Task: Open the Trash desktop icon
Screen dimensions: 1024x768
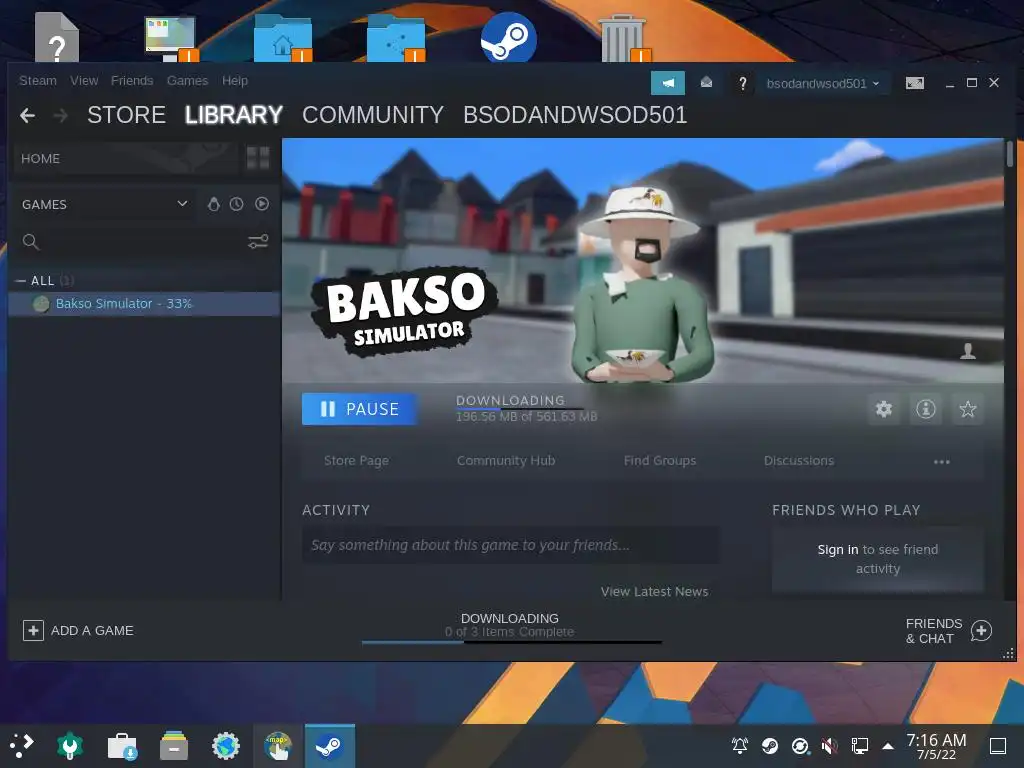Action: click(624, 38)
